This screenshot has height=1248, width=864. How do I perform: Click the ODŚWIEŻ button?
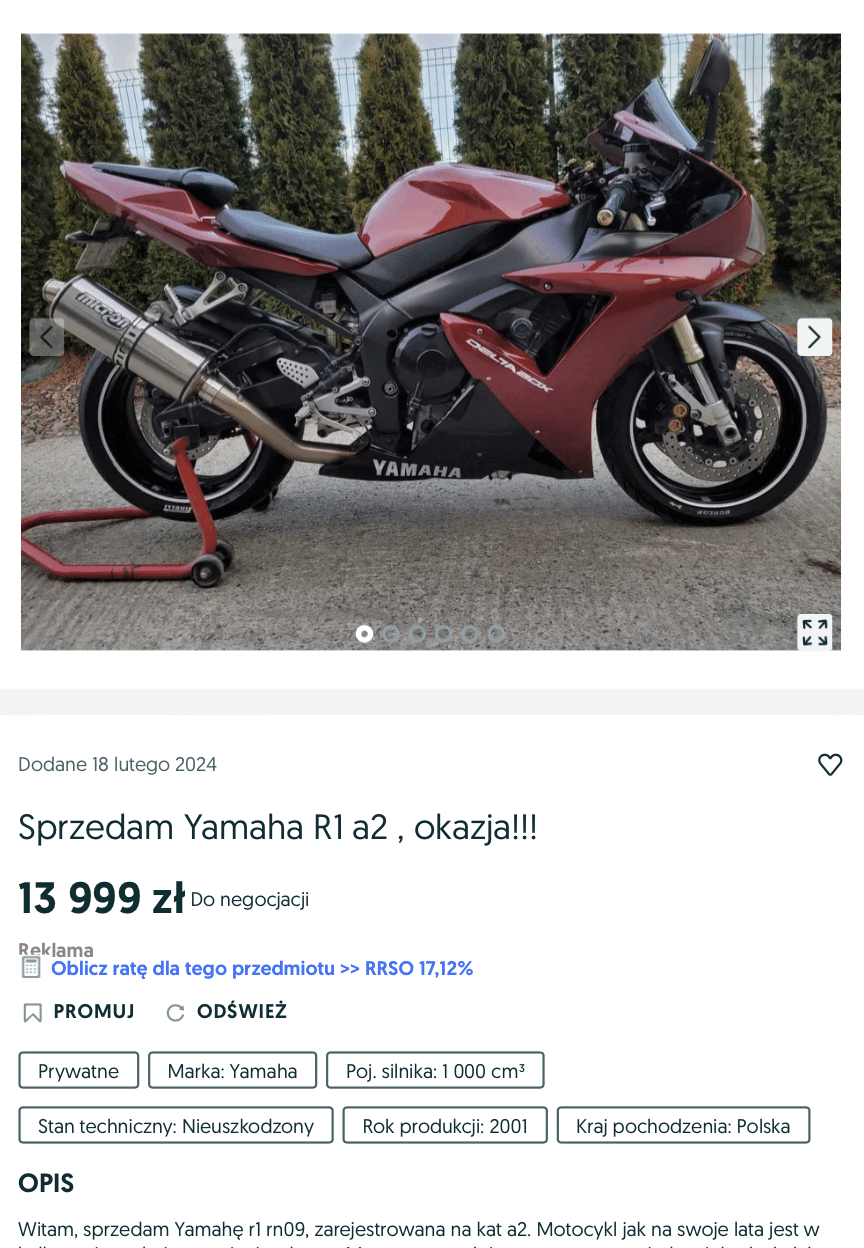(x=242, y=1011)
